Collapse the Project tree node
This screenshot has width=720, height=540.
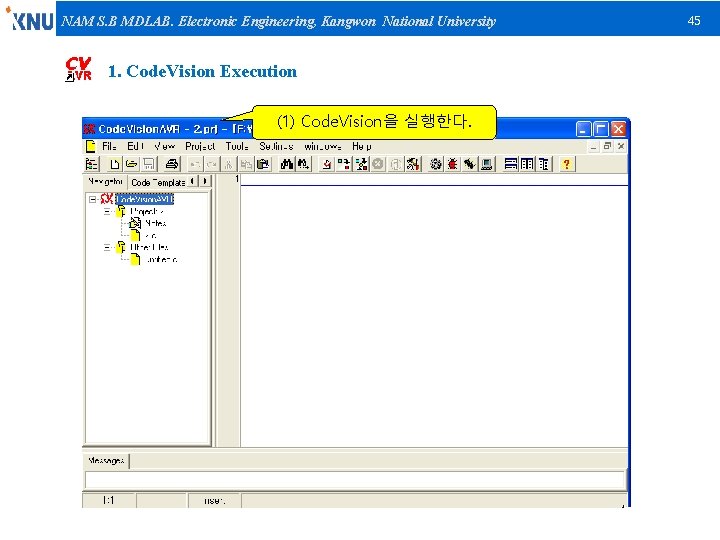coord(107,211)
